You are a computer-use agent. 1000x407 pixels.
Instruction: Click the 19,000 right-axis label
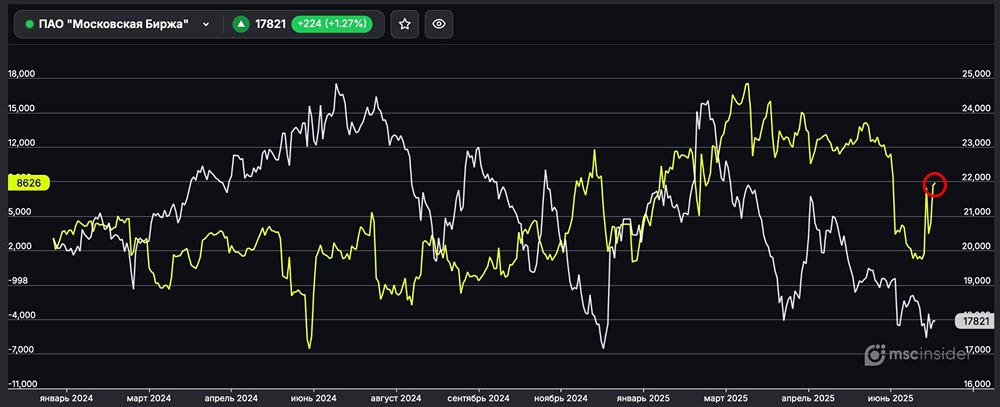coord(976,281)
